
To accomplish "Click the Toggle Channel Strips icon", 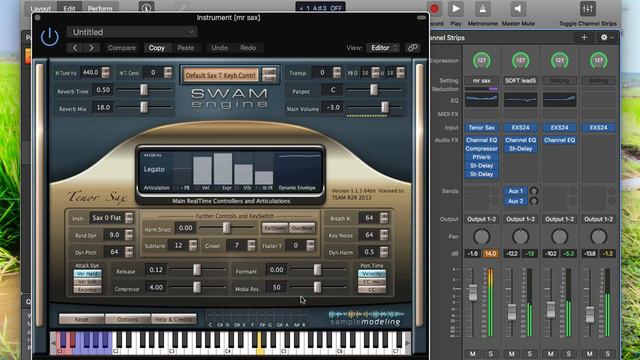I will [587, 9].
